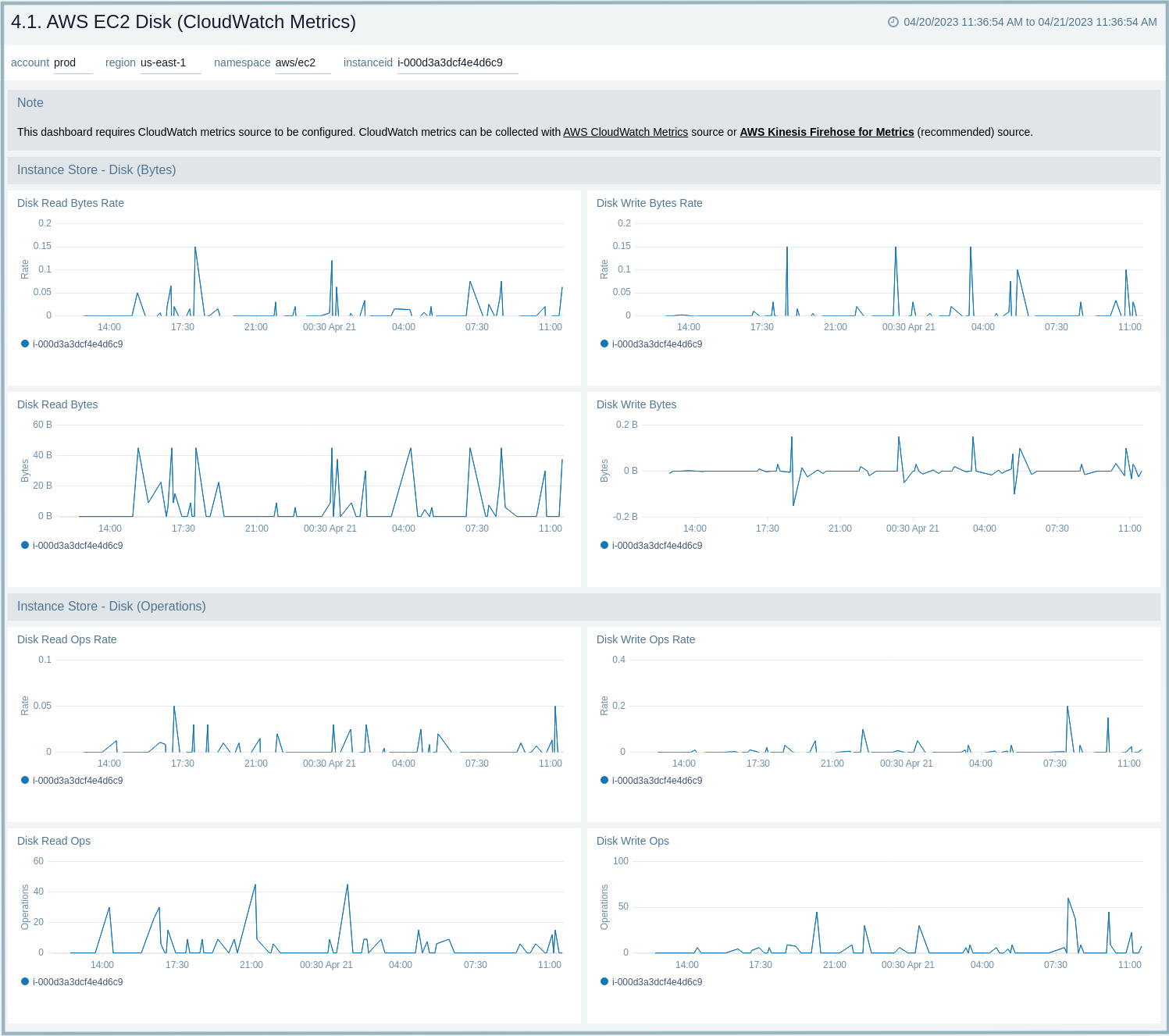The image size is (1169, 1036).
Task: Toggle the i-000d3a3dcf4e4d6c9 series in Disk Write Bytes panel
Action: click(604, 545)
